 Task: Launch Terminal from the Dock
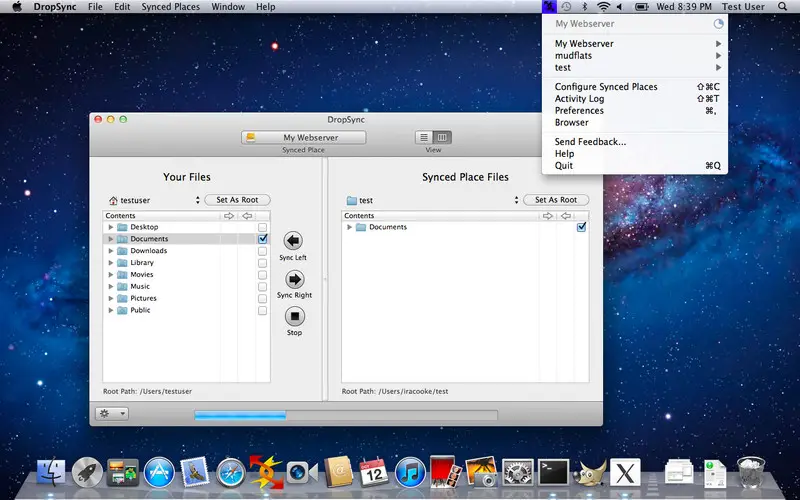[554, 472]
